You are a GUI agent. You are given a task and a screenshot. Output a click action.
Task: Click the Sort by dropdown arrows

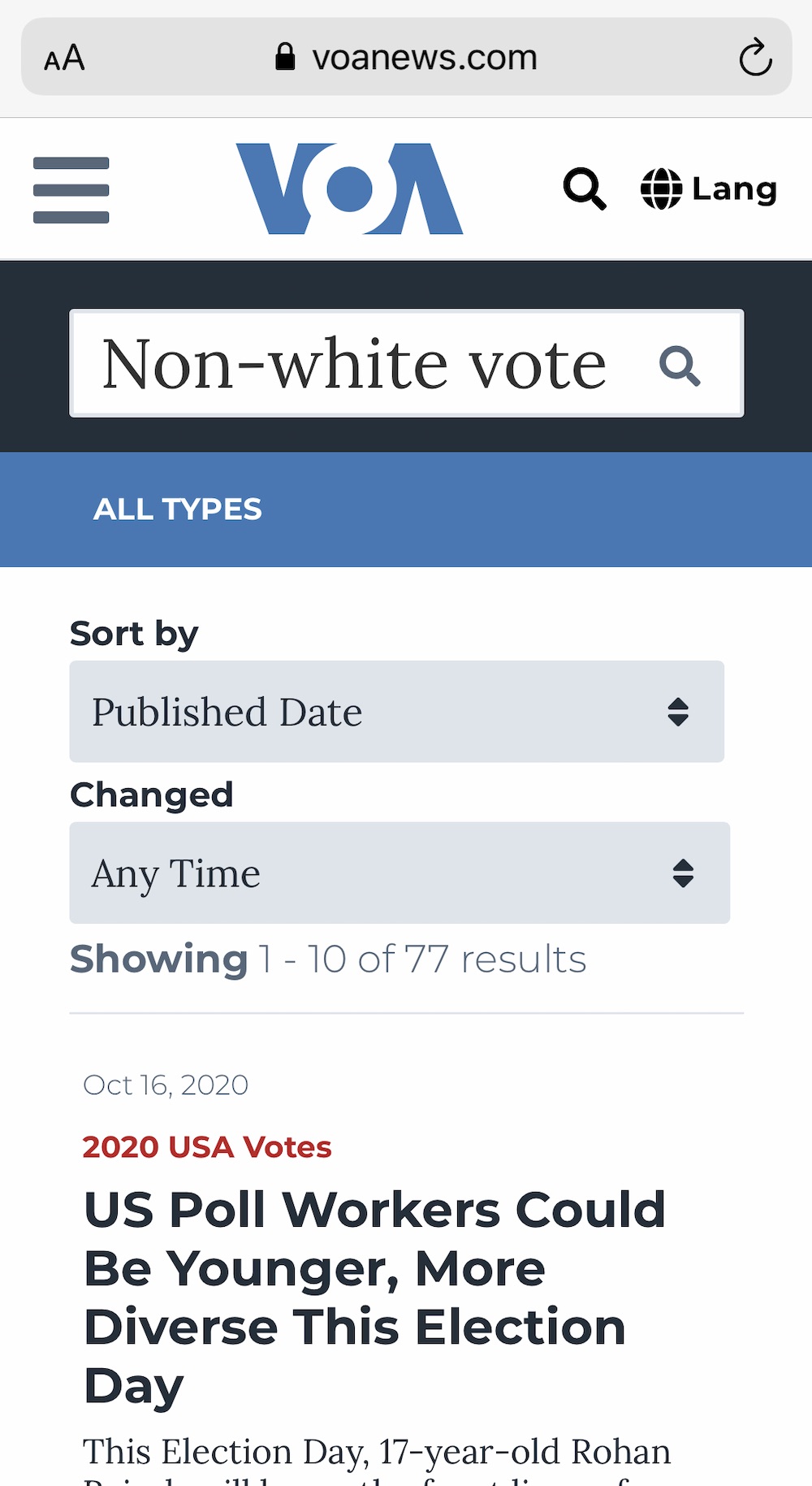tap(678, 712)
